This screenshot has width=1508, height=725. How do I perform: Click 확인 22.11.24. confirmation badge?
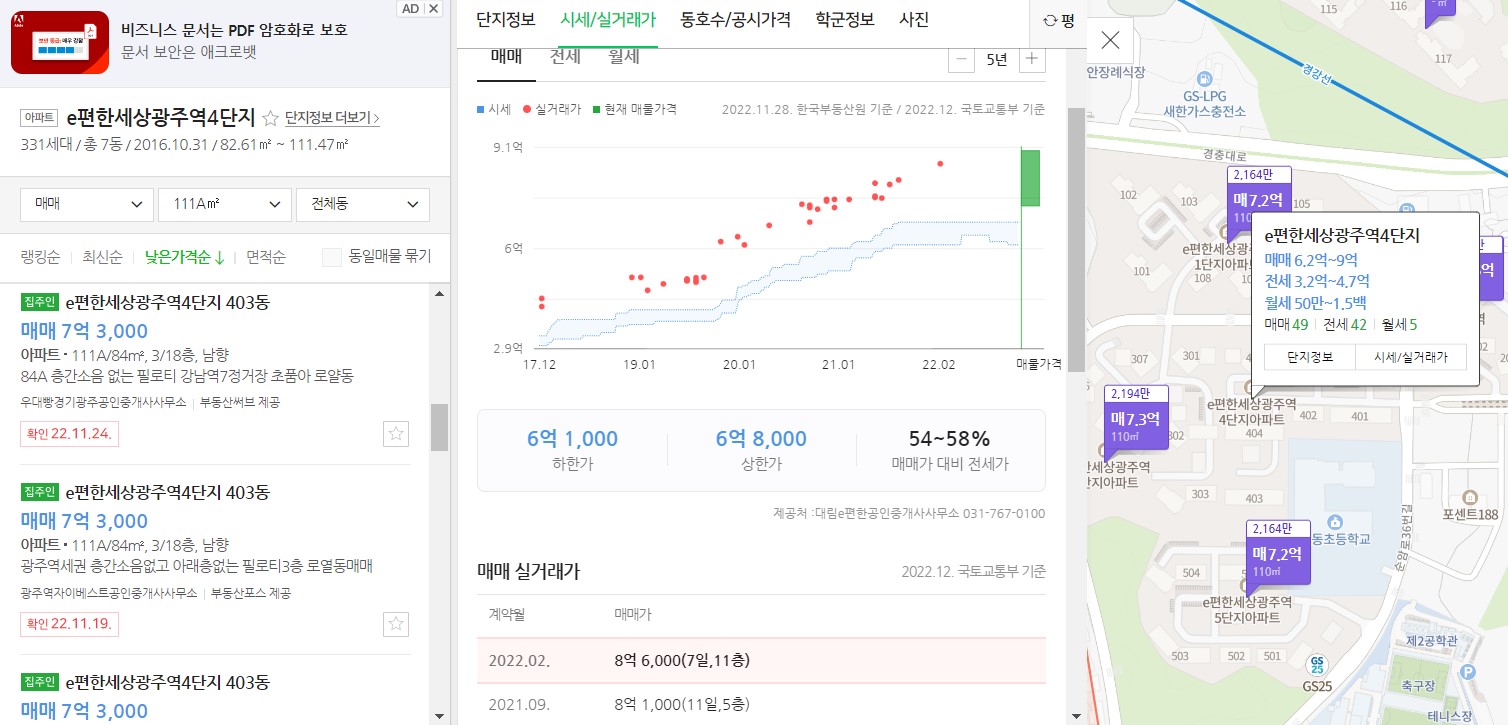[69, 433]
